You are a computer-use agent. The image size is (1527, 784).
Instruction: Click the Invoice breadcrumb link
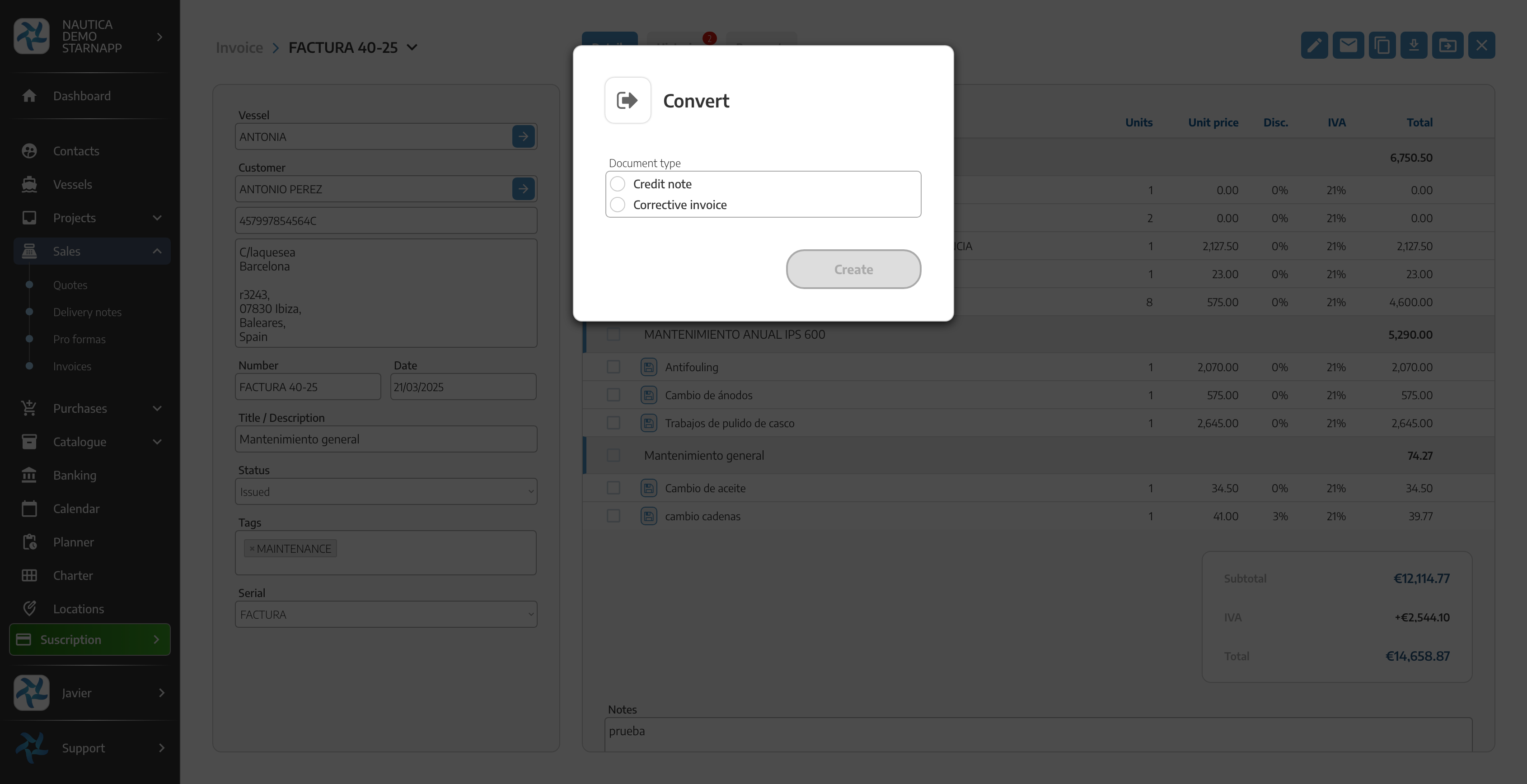tap(239, 47)
